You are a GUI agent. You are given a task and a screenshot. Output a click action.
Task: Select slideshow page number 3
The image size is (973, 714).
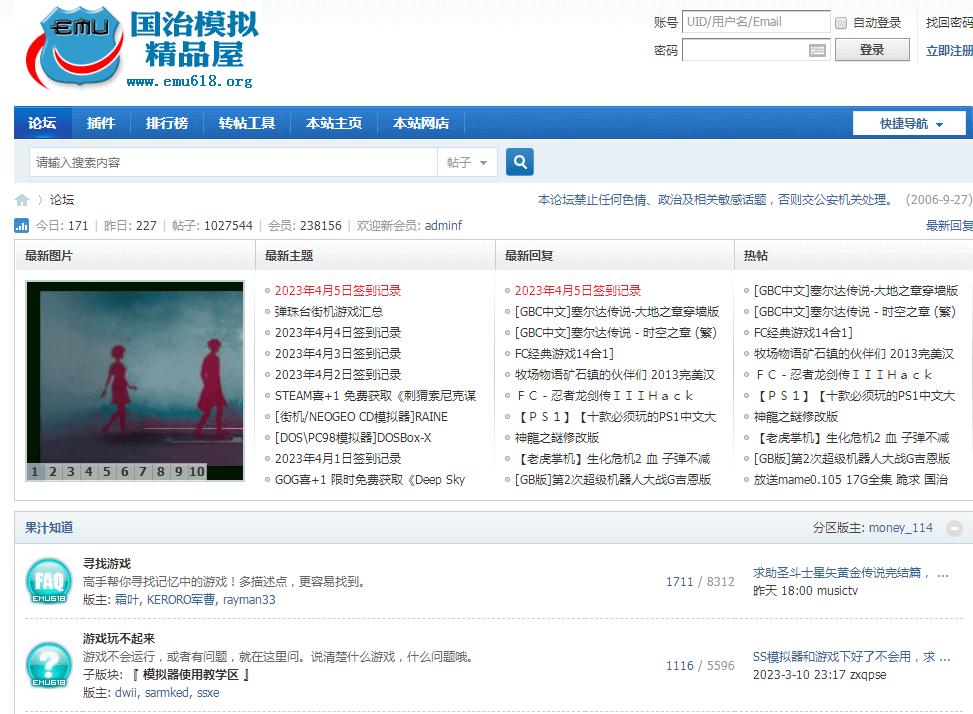(71, 471)
